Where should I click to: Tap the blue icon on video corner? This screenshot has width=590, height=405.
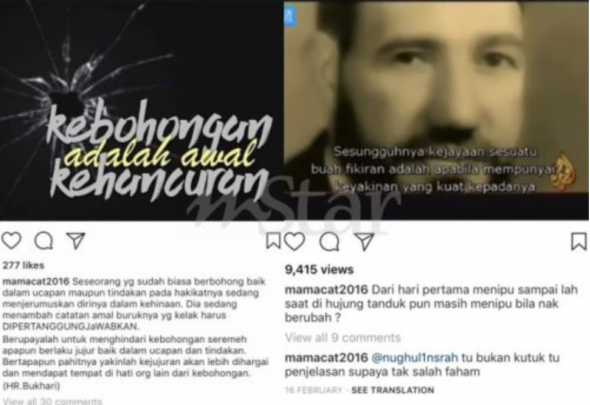[x=290, y=16]
